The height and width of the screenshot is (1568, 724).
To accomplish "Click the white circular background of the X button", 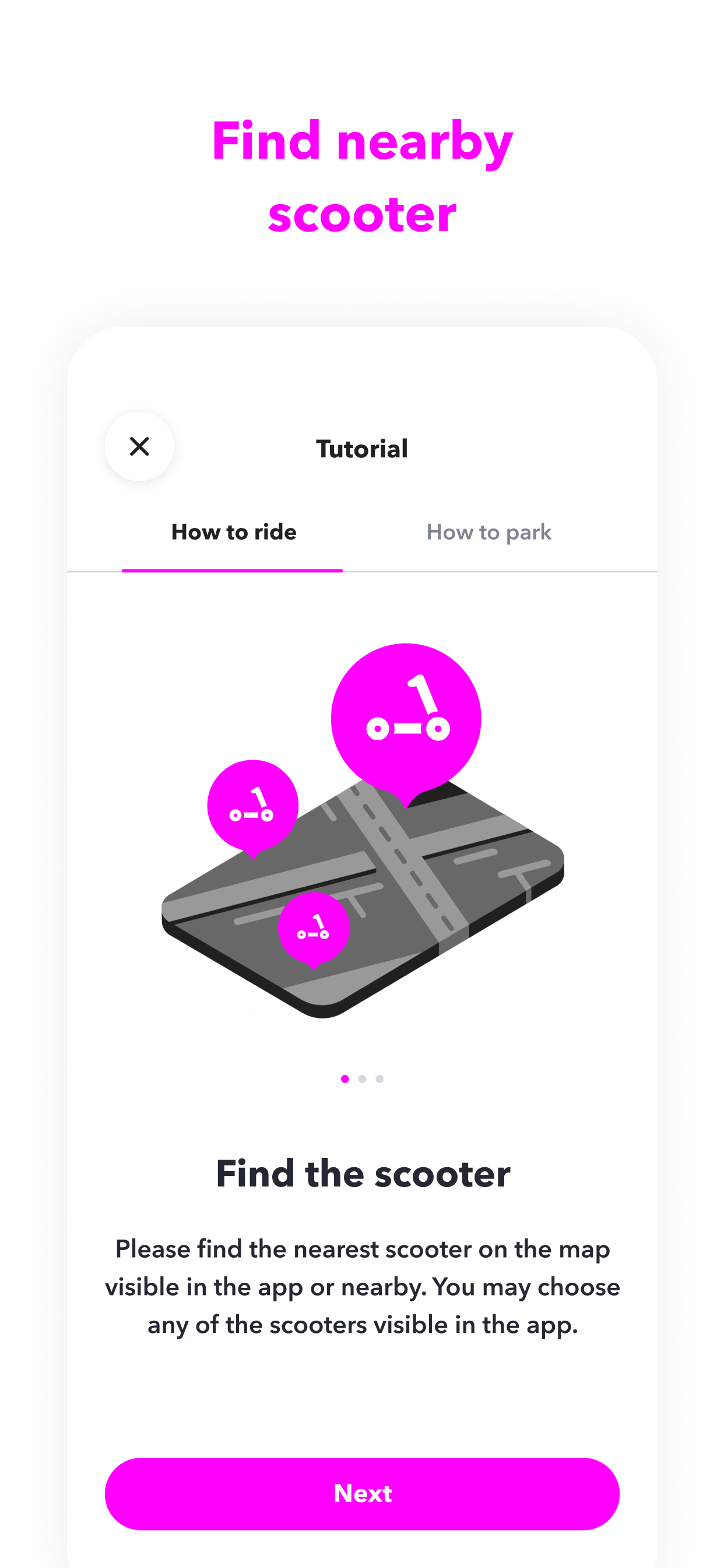I will coord(139,446).
